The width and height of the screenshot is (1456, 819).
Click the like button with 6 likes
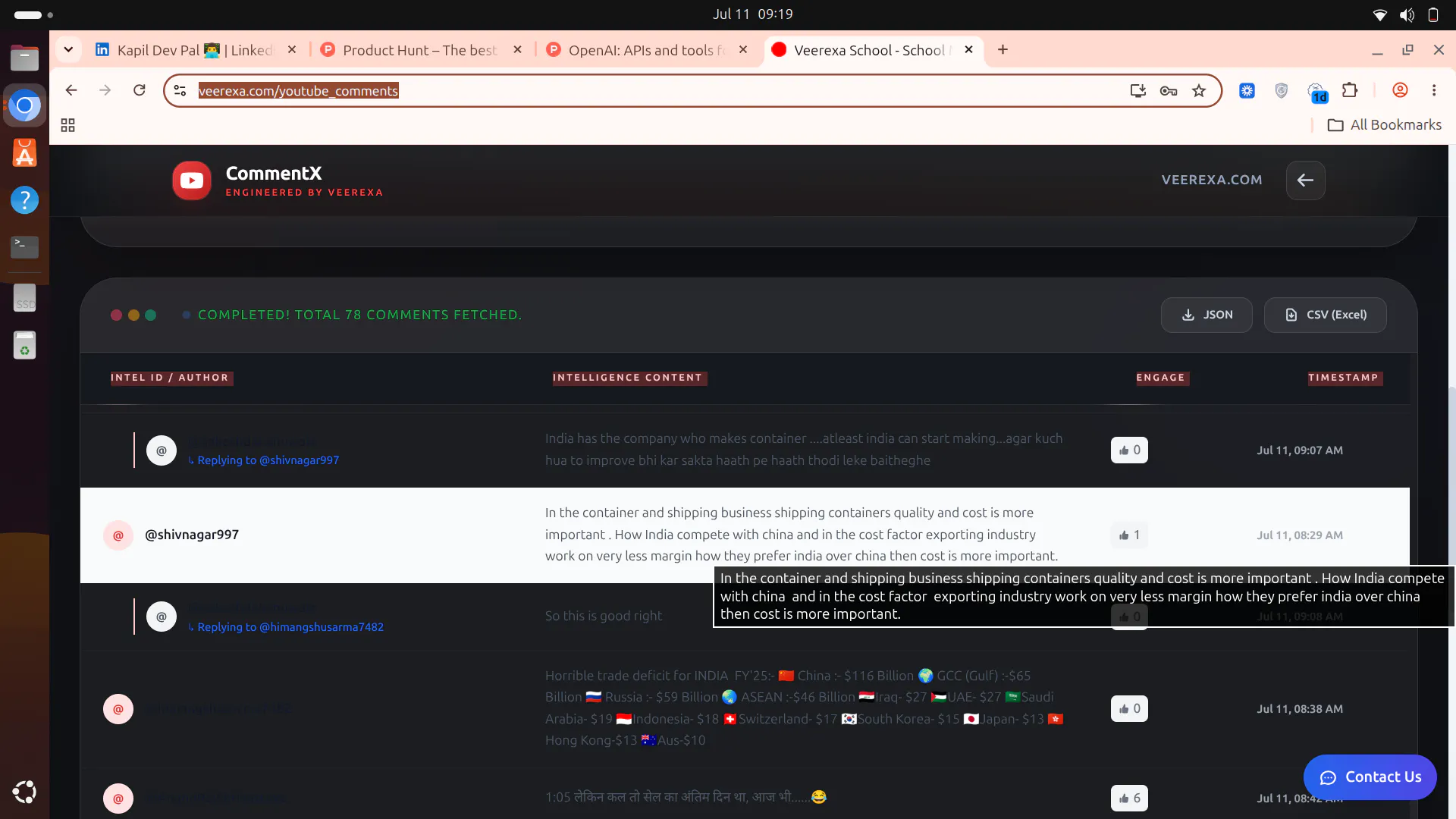(1129, 798)
